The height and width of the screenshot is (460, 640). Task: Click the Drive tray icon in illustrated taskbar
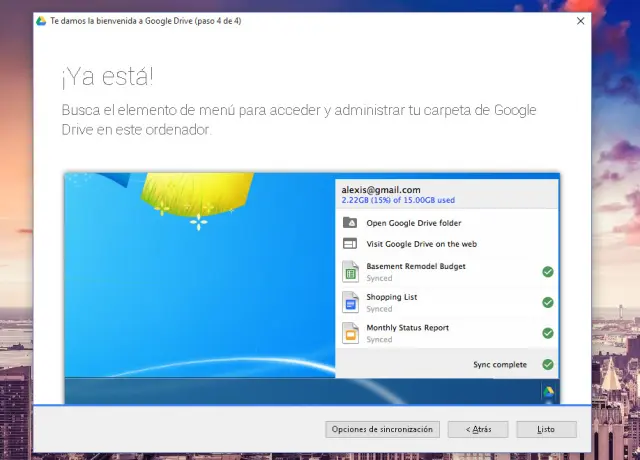(x=548, y=392)
